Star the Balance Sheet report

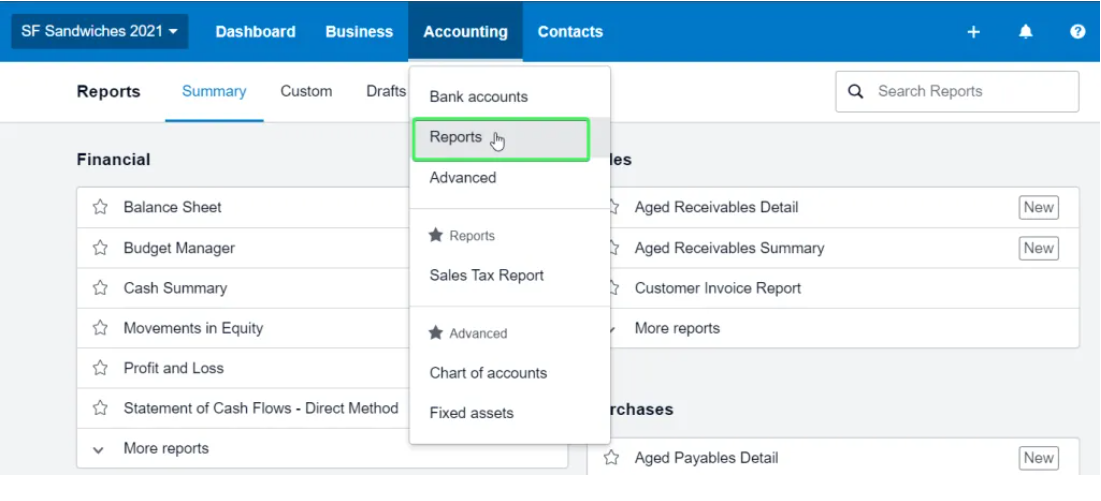point(100,208)
